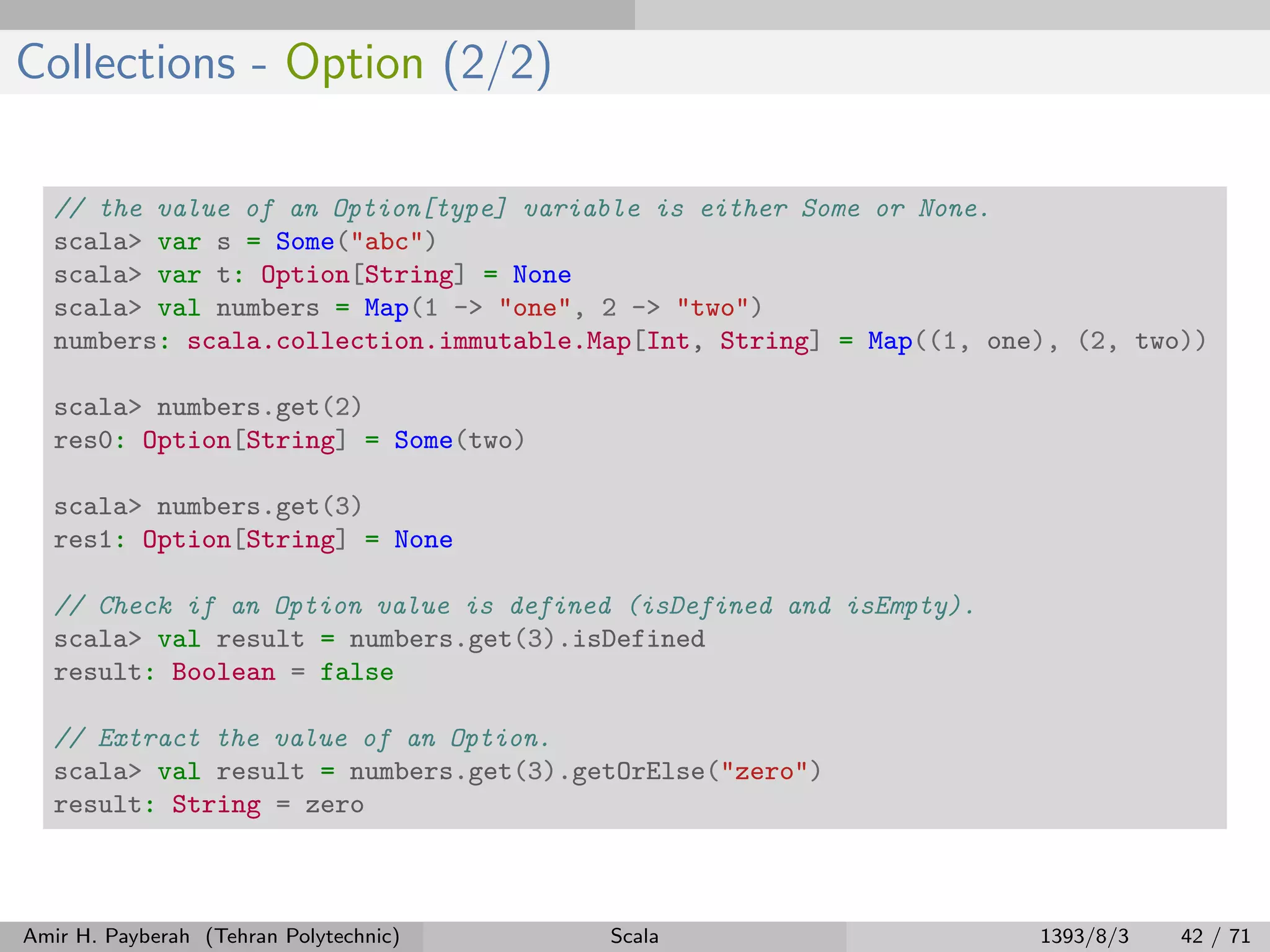The width and height of the screenshot is (1270, 952).
Task: Click the date '1393/8/3' in footer
Action: point(1084,936)
